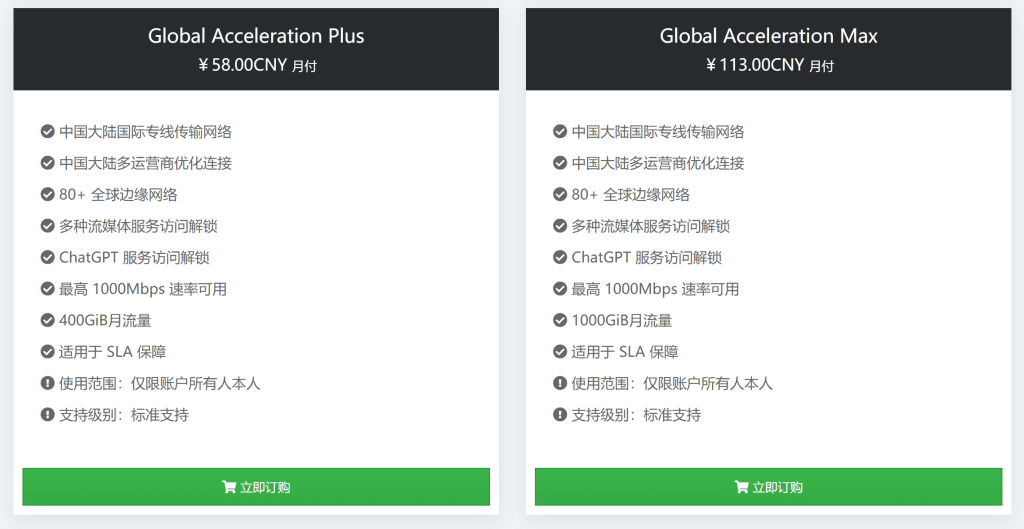Click the cart icon on Plus order button

pos(229,487)
